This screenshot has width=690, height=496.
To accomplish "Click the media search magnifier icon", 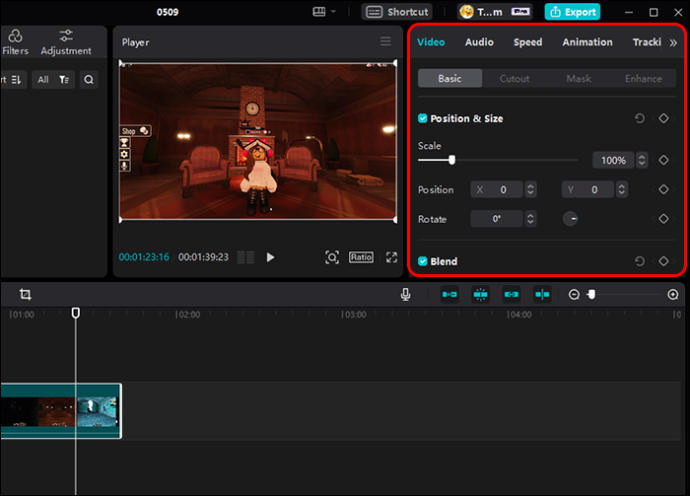I will click(x=89, y=80).
